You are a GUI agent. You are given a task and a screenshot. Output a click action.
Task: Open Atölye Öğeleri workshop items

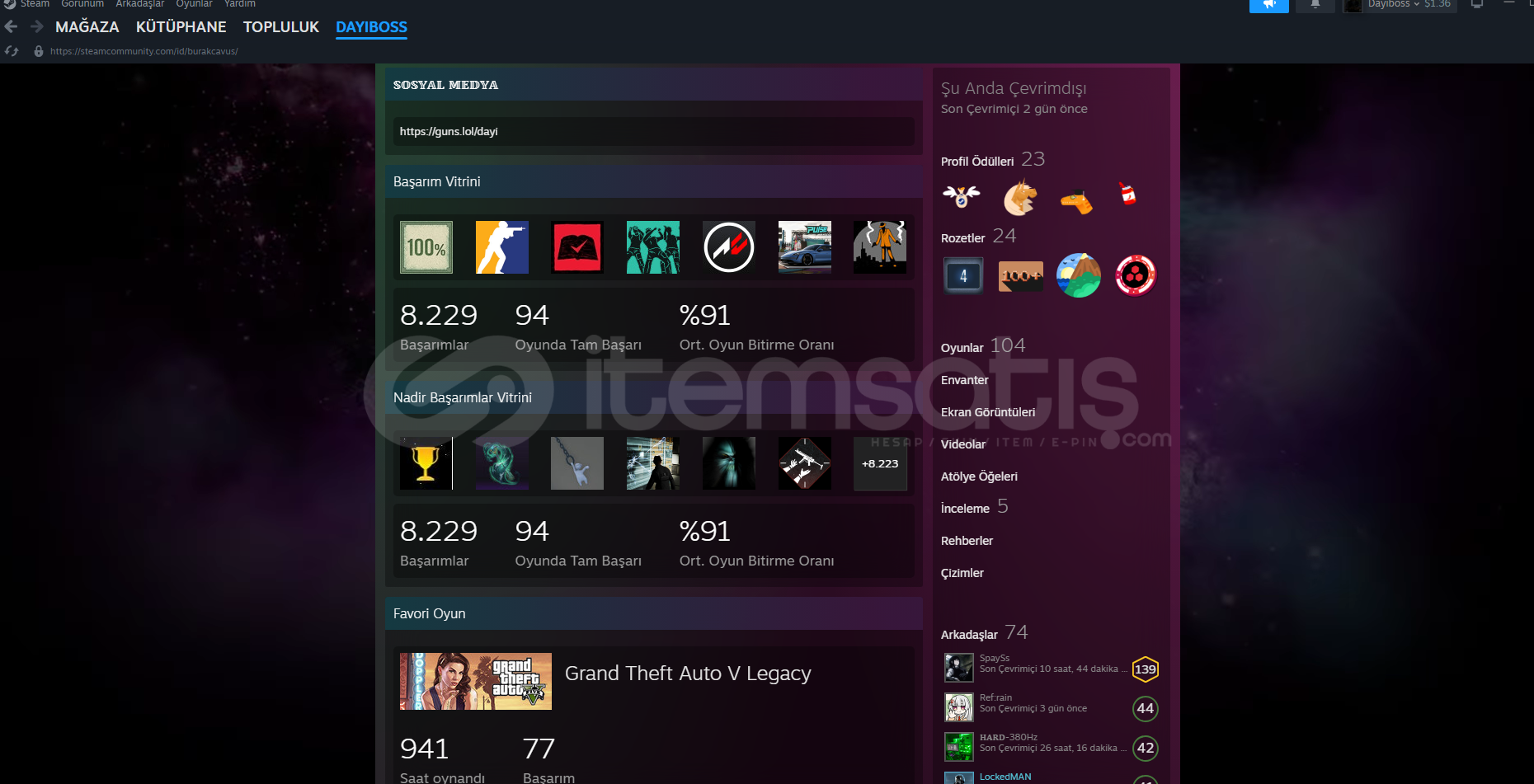click(x=980, y=477)
